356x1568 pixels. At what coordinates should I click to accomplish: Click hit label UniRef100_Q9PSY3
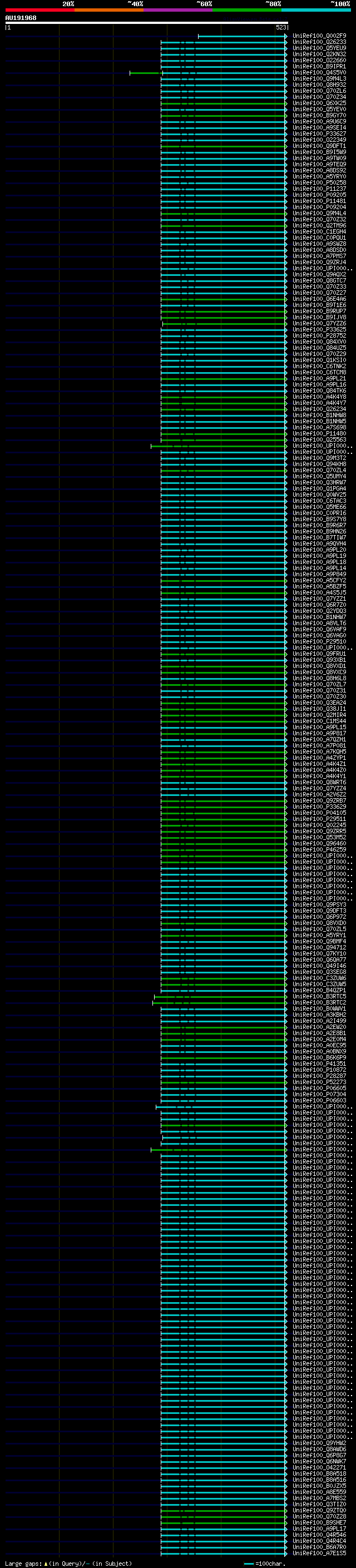pyautogui.click(x=319, y=905)
